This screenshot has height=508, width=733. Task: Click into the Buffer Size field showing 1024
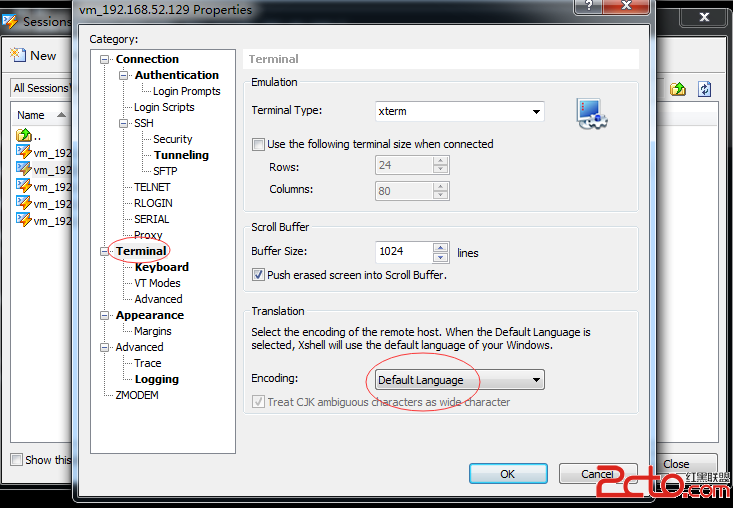point(404,252)
